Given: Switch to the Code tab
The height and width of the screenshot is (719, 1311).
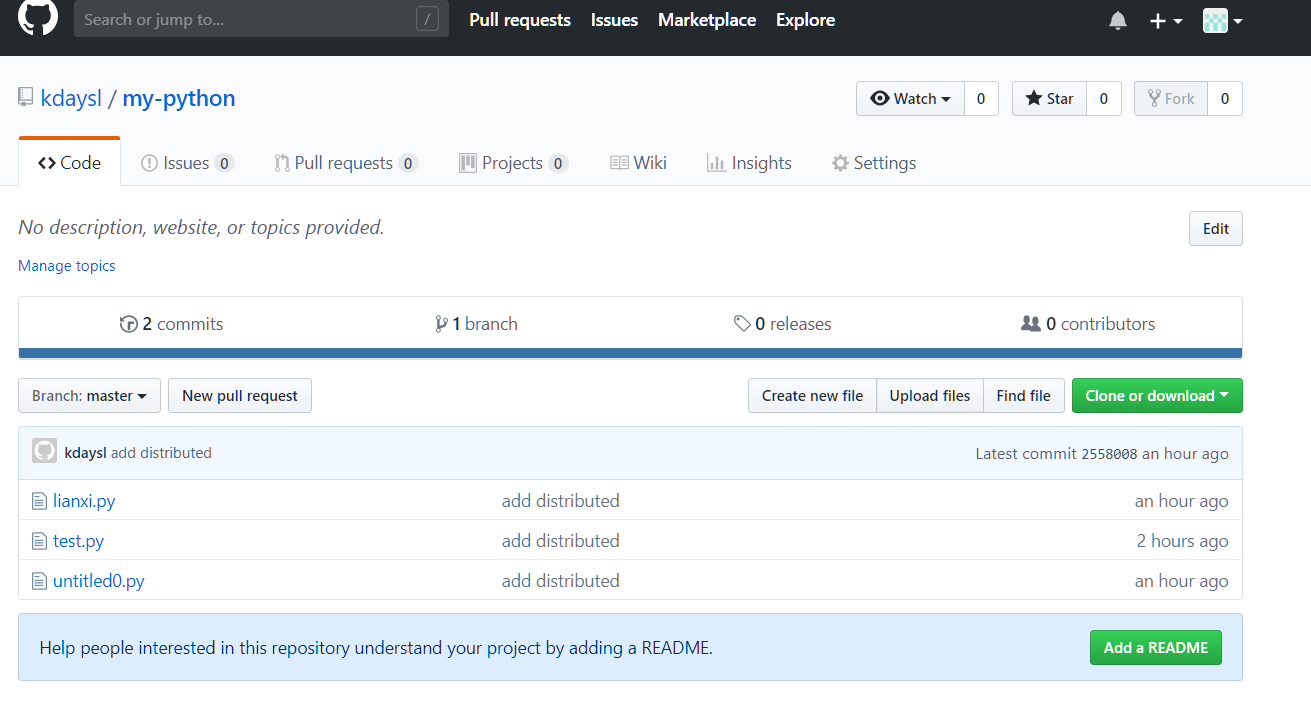Looking at the screenshot, I should coord(69,163).
